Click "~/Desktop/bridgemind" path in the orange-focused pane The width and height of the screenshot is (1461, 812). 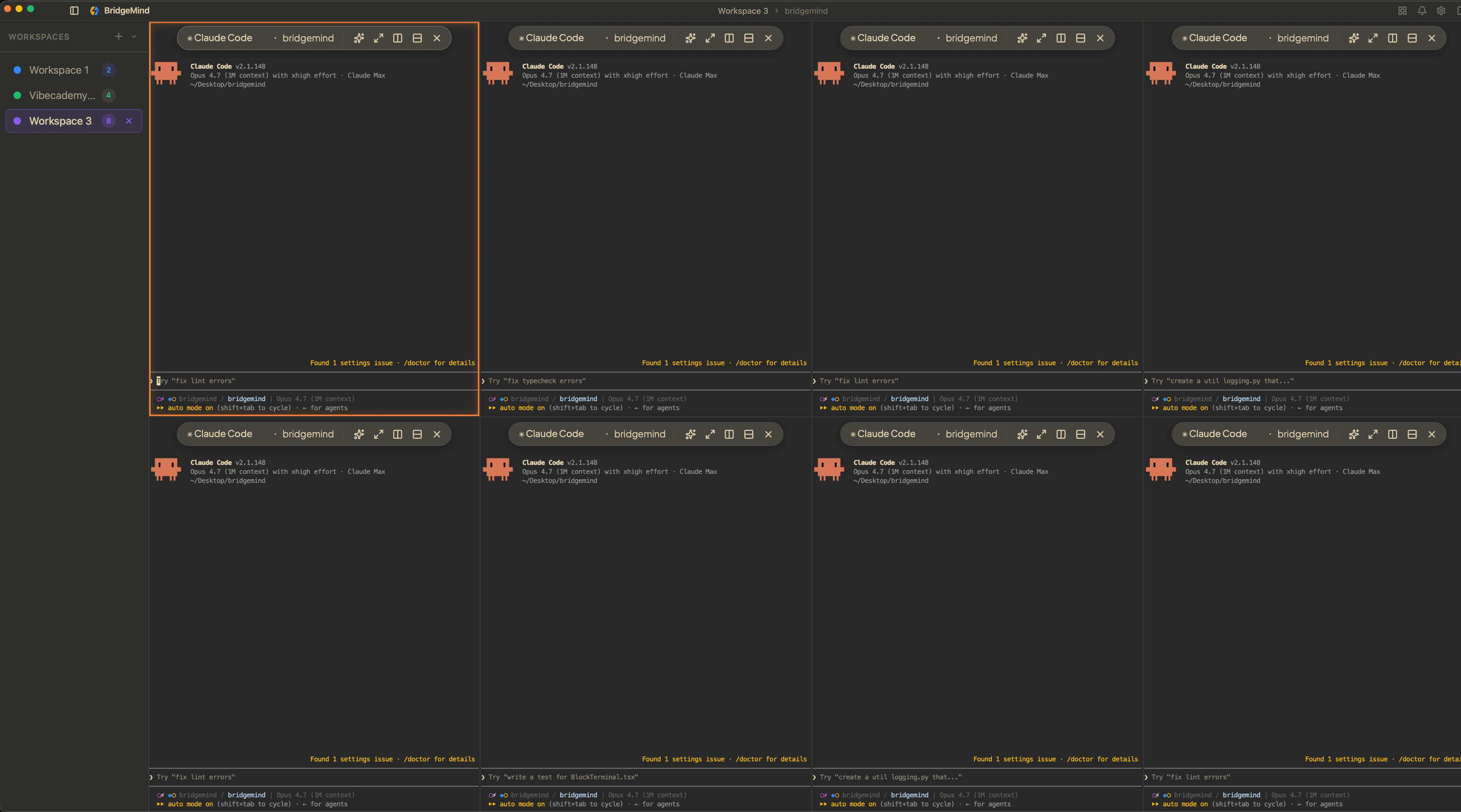[x=228, y=84]
